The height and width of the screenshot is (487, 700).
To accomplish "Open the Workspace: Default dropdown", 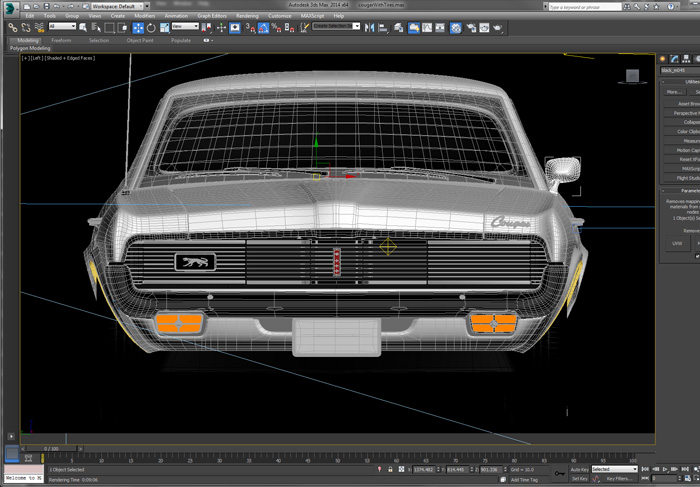I will point(120,6).
